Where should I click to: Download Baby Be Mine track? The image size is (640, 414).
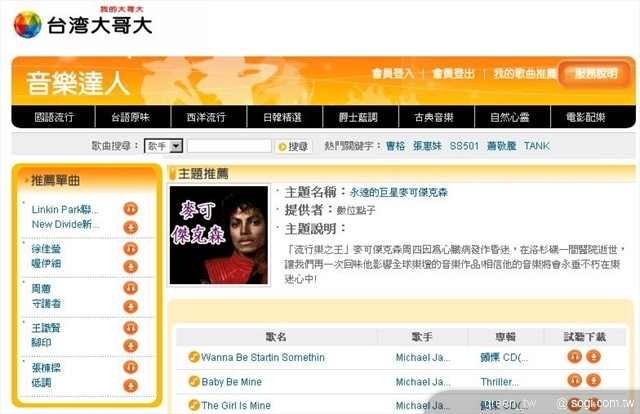tap(593, 381)
